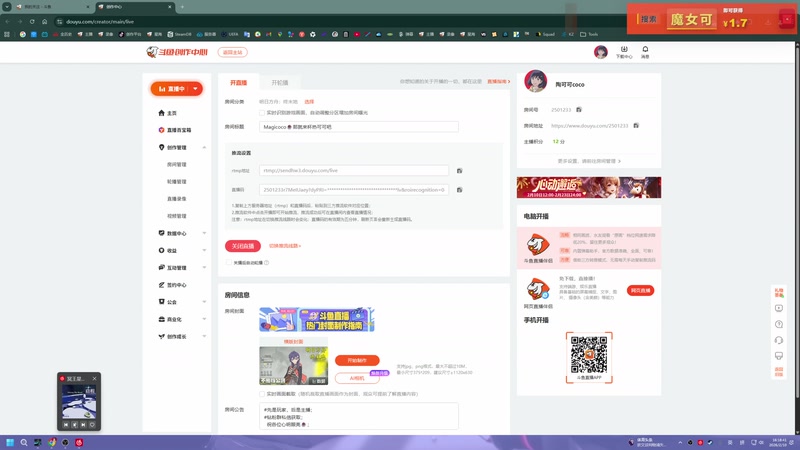Open 直播百宝箱 in the sidebar
The image size is (800, 450).
pyautogui.click(x=174, y=130)
